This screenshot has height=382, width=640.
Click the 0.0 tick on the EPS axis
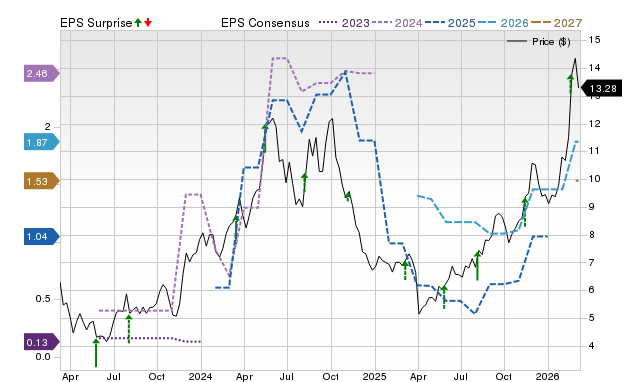(x=43, y=357)
